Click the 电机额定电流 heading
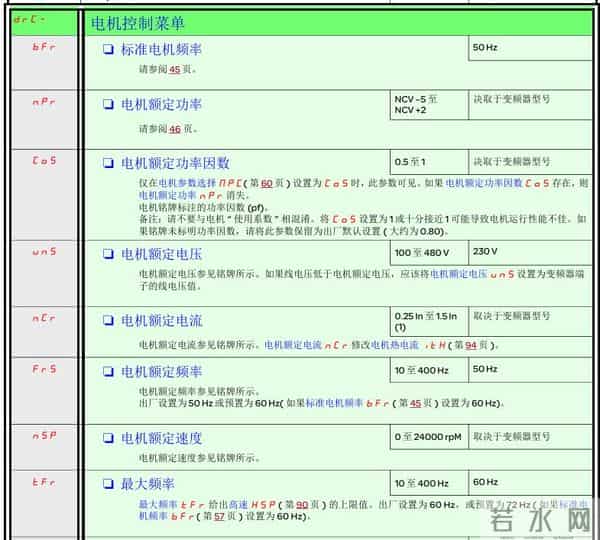The height and width of the screenshot is (540, 600). pyautogui.click(x=161, y=320)
